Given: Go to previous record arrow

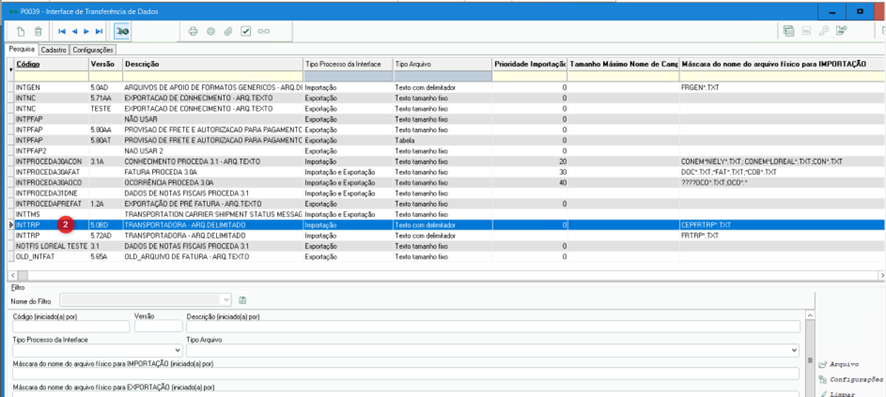Looking at the screenshot, I should tap(74, 32).
